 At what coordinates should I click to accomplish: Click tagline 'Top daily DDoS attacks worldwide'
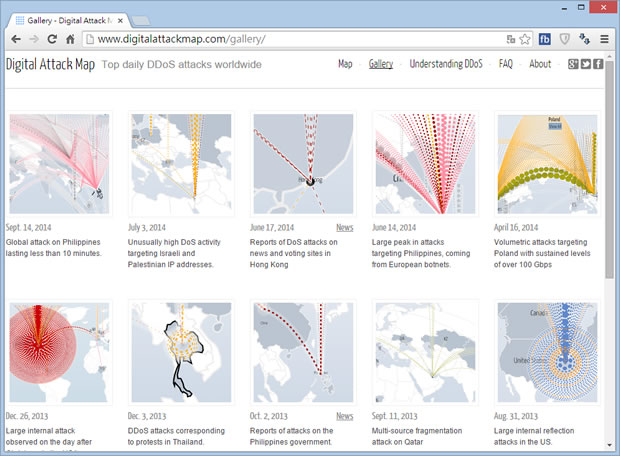(181, 64)
